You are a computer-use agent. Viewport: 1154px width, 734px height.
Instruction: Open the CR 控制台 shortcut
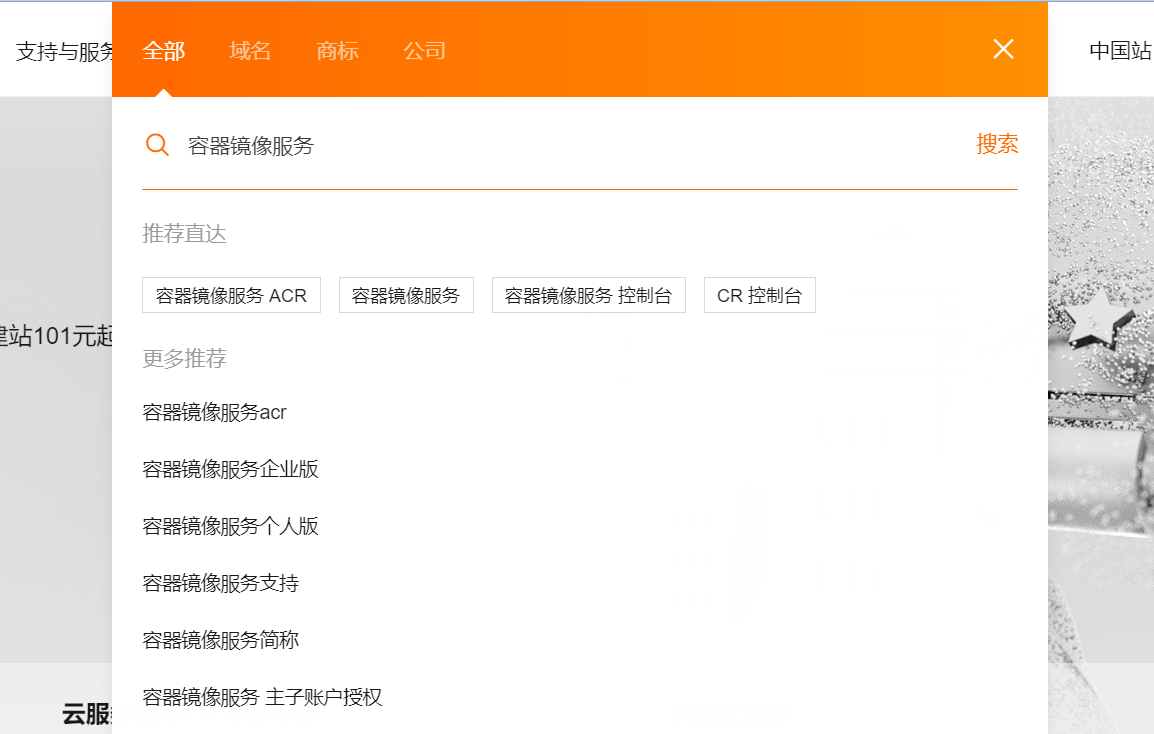(x=760, y=295)
